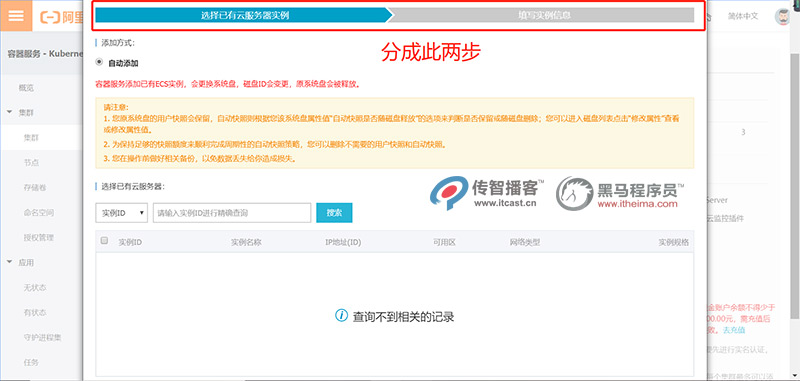The image size is (800, 381).
Task: Open 有状态 in the sidebar
Action: (x=35, y=313)
